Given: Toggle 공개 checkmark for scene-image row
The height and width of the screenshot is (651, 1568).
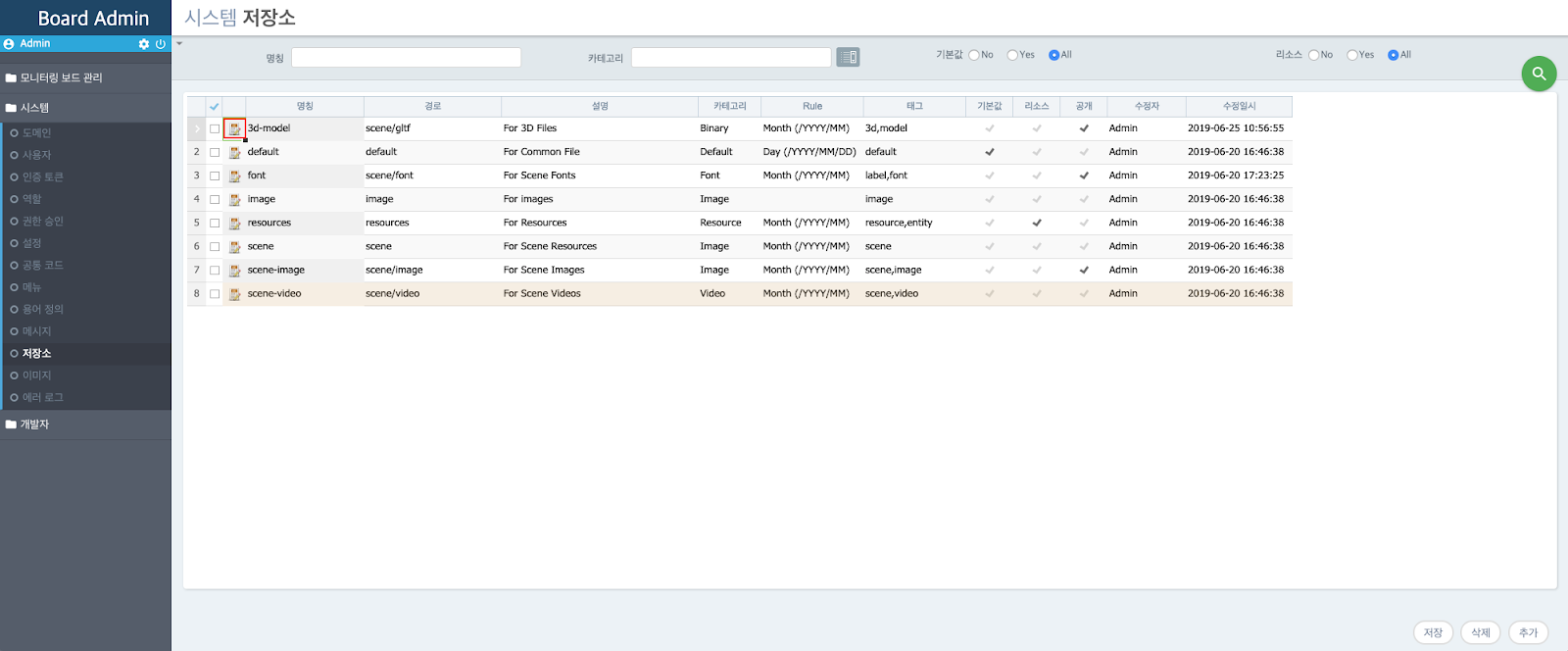Looking at the screenshot, I should tap(1084, 270).
